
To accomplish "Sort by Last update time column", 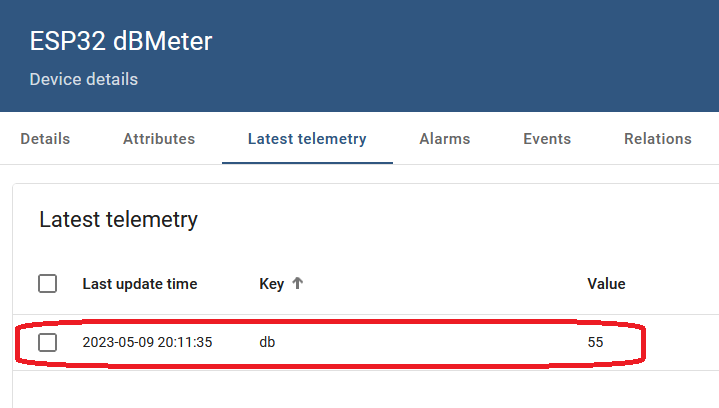I will click(140, 284).
